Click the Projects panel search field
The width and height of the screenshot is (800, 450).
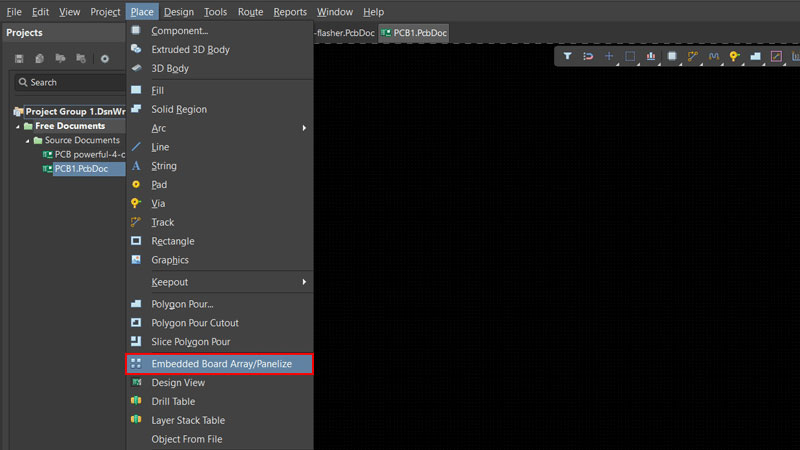(x=70, y=82)
